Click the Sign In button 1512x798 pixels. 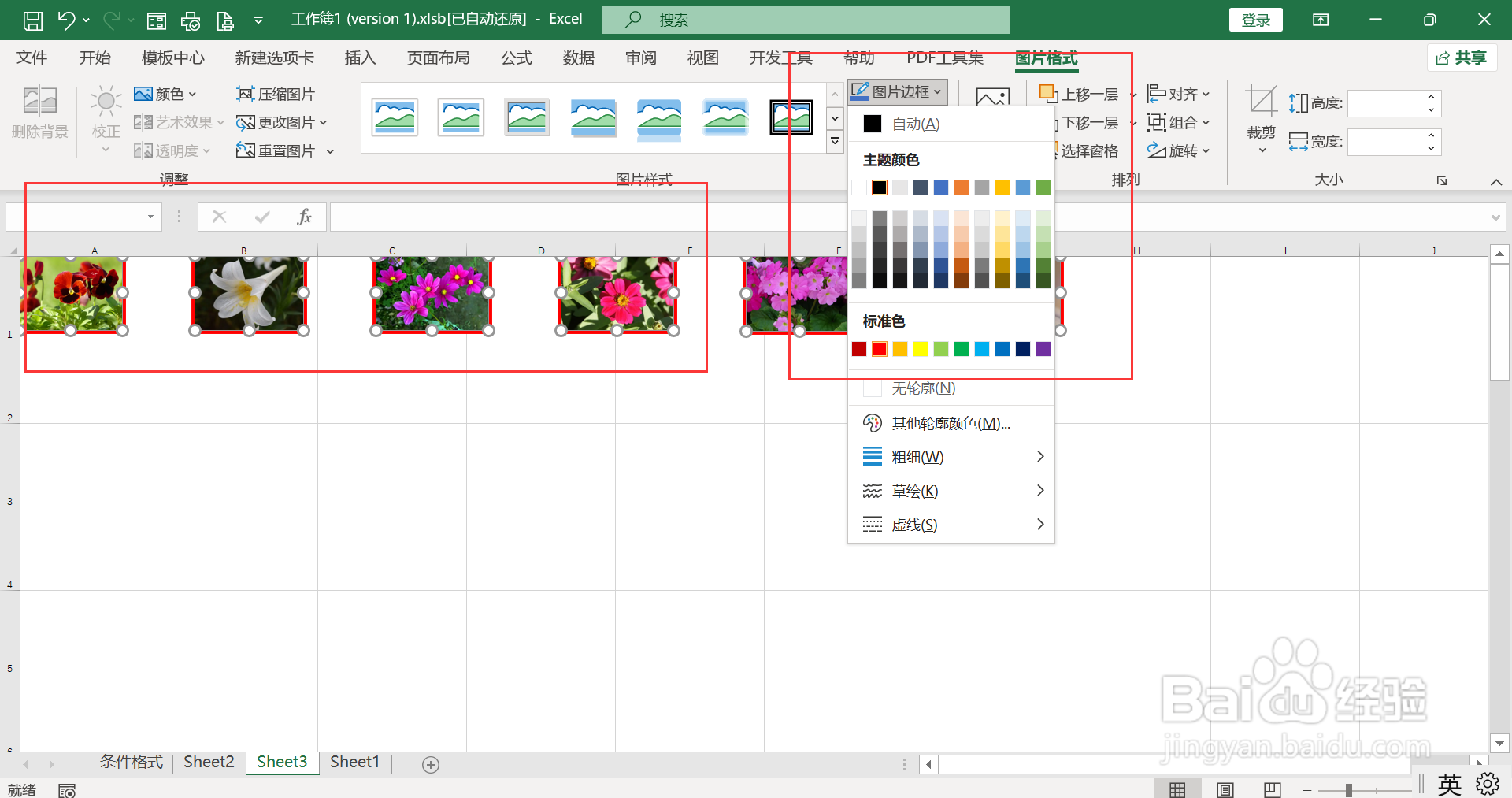coord(1255,20)
